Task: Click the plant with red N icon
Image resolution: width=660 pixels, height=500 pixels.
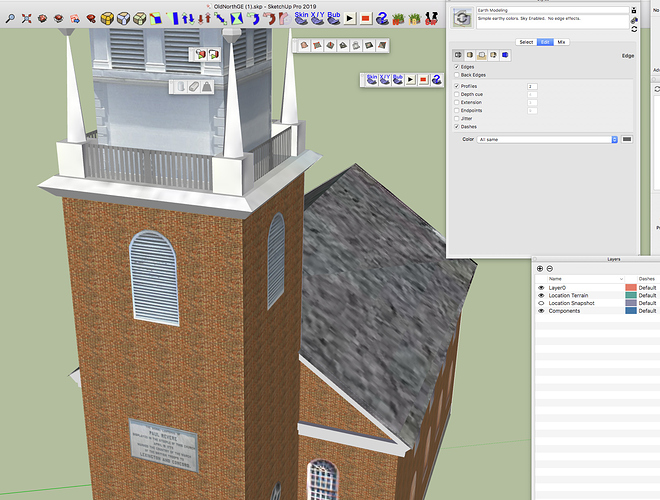Action: (x=398, y=19)
